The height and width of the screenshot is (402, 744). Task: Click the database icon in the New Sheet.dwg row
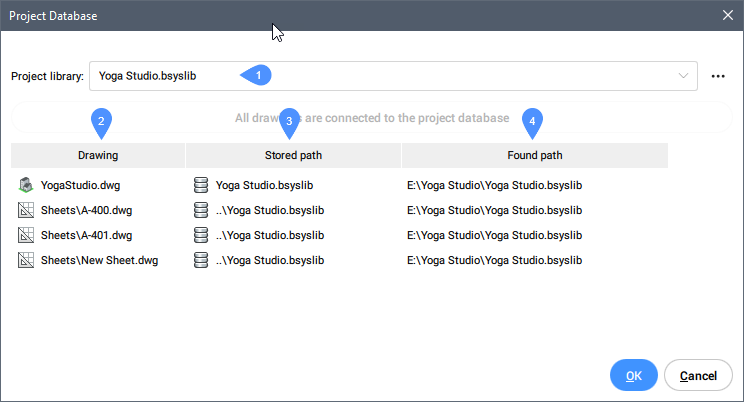click(201, 260)
